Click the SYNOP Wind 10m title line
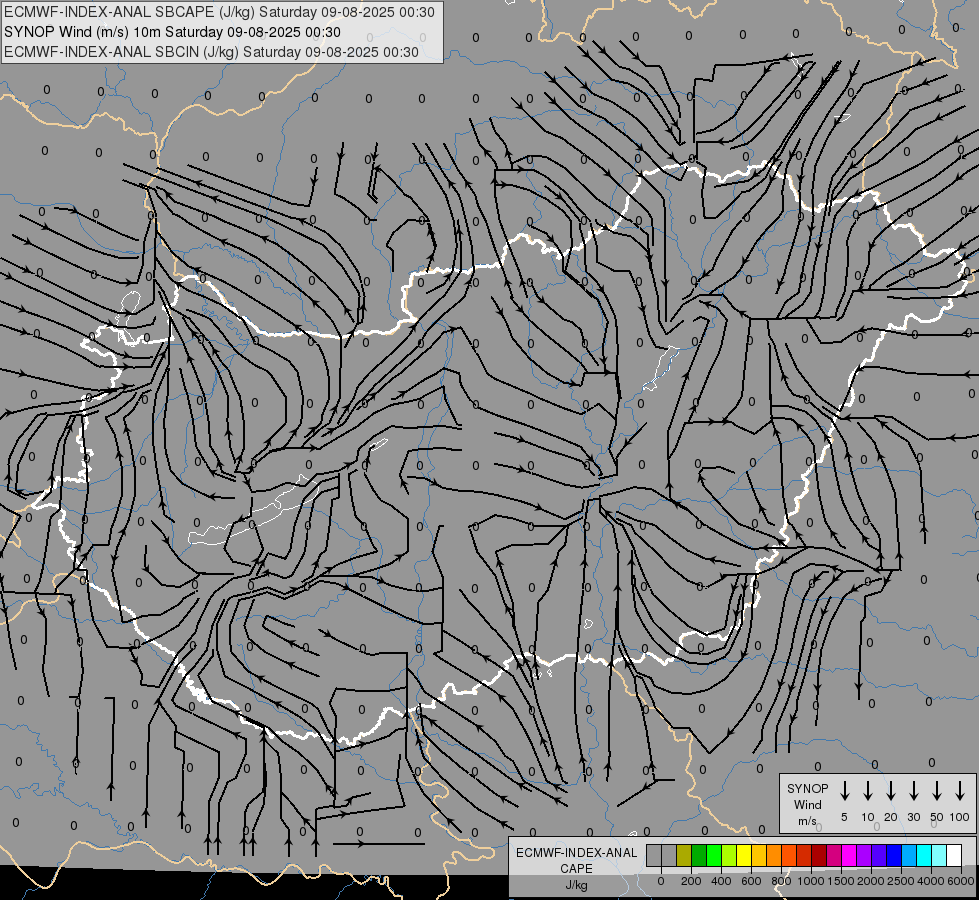 coord(172,32)
